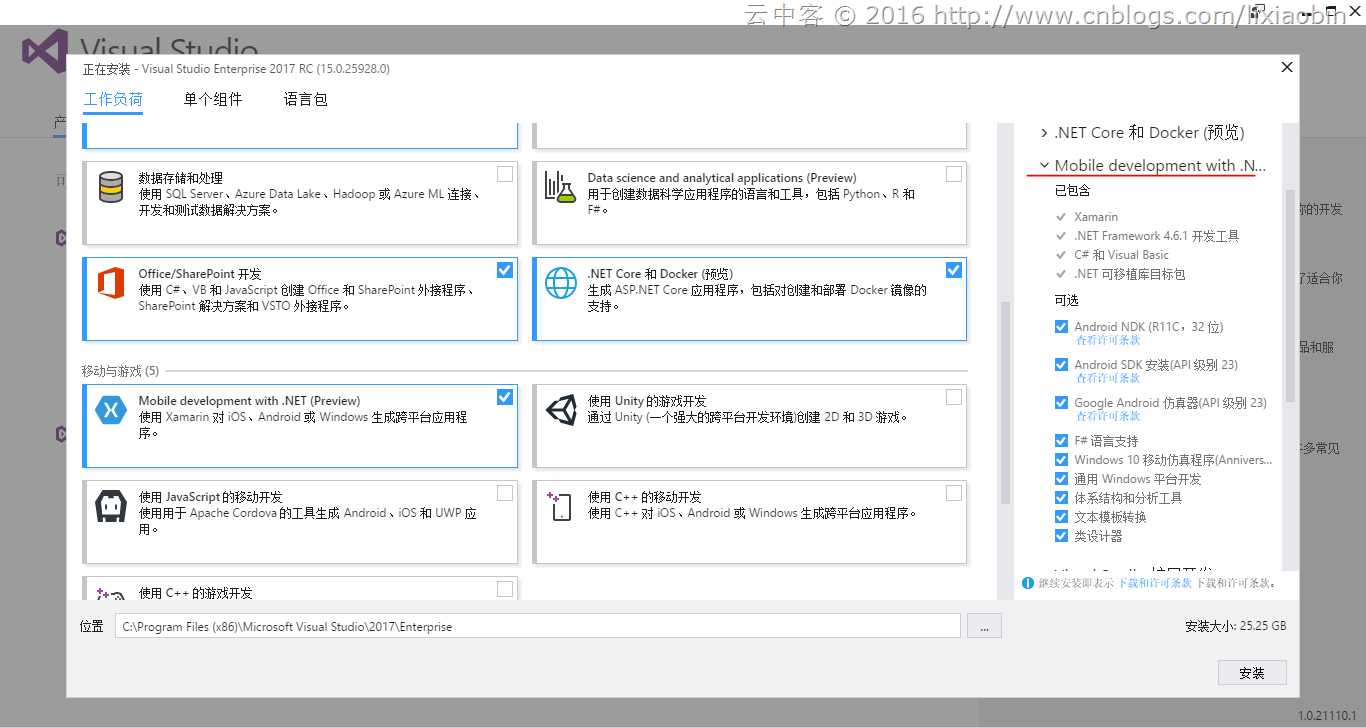1366x728 pixels.
Task: Check the 使用 C++ 的移动开发 checkbox
Action: (x=954, y=493)
